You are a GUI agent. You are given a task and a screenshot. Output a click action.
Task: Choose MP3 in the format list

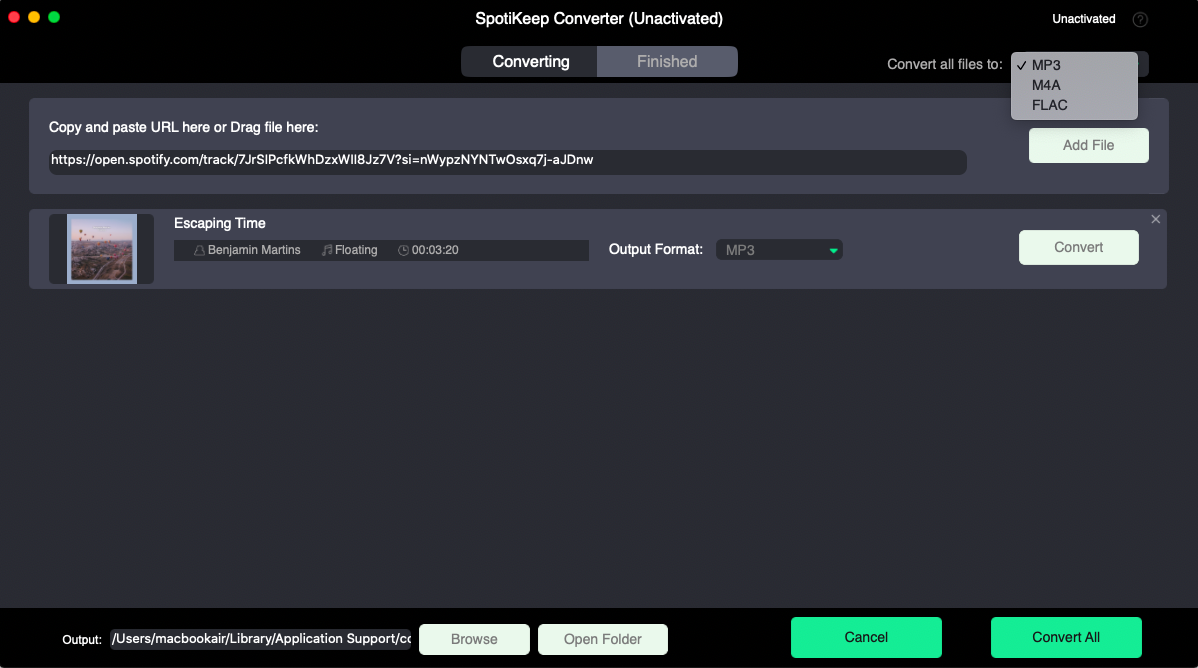pyautogui.click(x=1074, y=65)
